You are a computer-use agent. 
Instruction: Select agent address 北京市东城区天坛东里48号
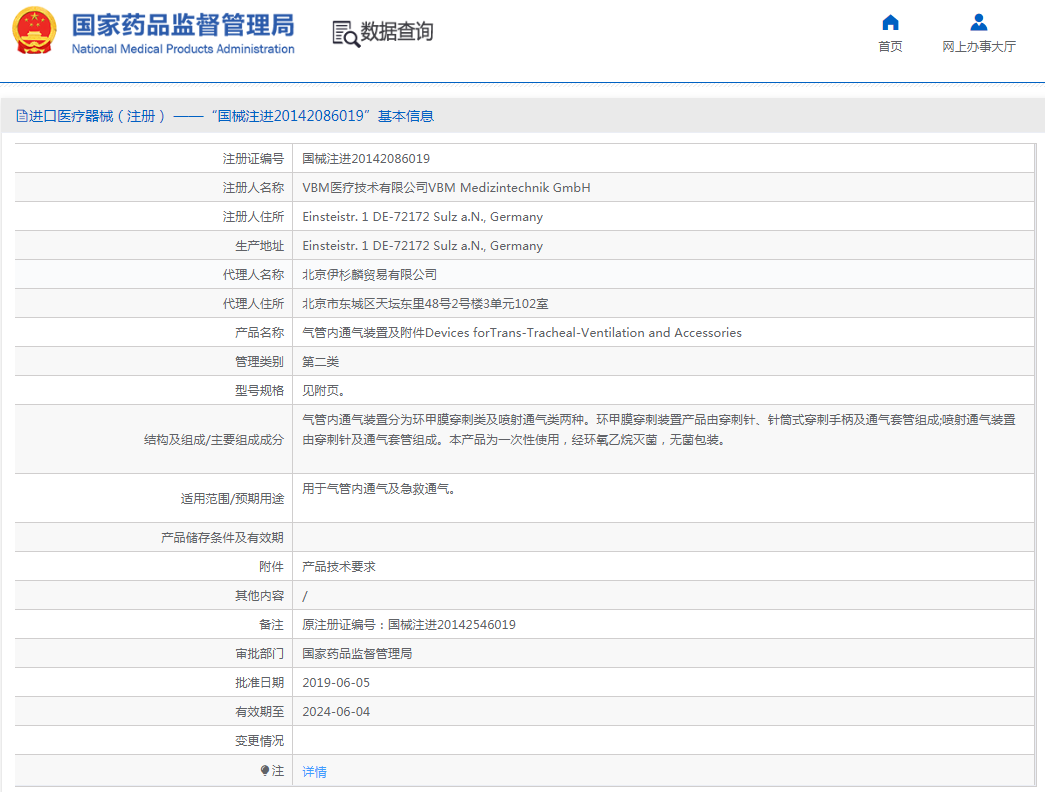click(425, 303)
